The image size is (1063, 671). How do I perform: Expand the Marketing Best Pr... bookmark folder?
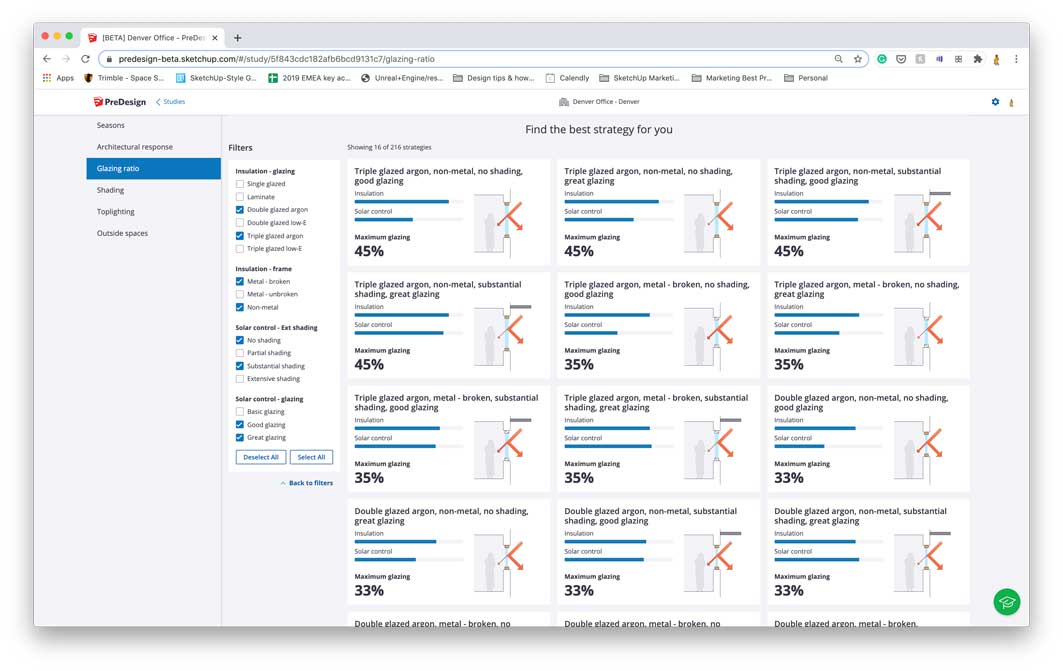click(x=732, y=78)
